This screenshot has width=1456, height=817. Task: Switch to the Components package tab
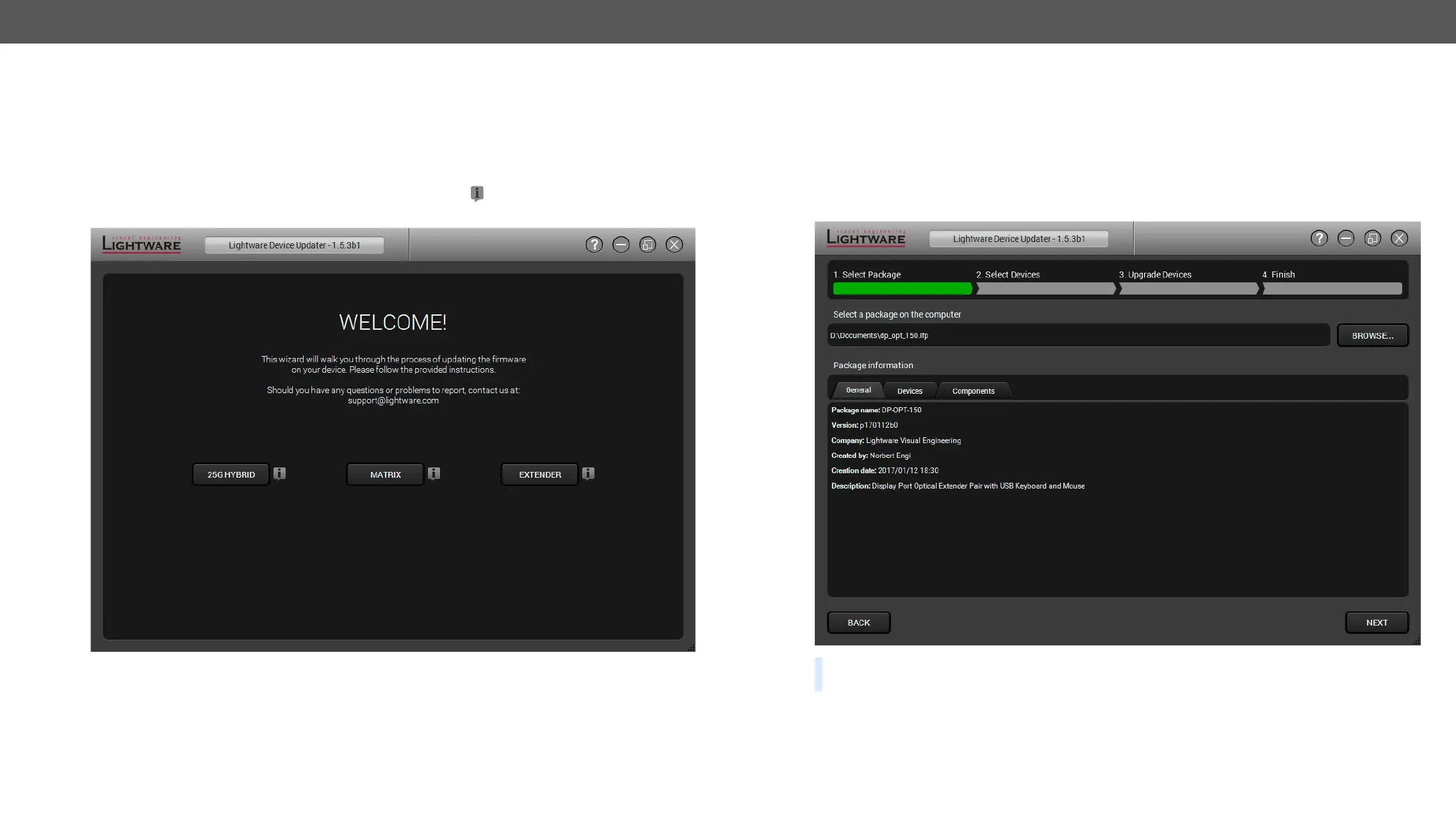pyautogui.click(x=974, y=391)
